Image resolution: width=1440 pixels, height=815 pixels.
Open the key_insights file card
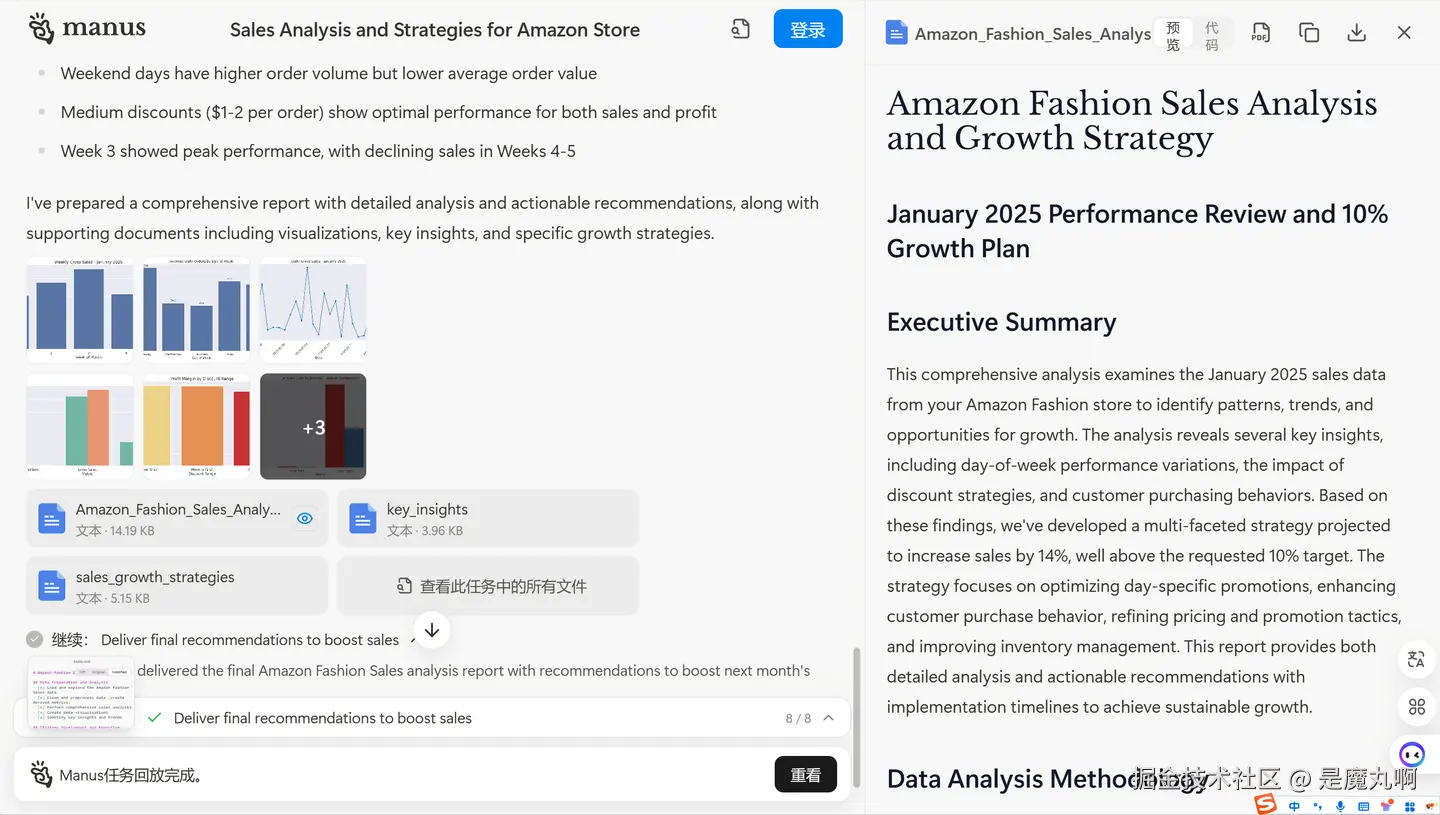488,518
